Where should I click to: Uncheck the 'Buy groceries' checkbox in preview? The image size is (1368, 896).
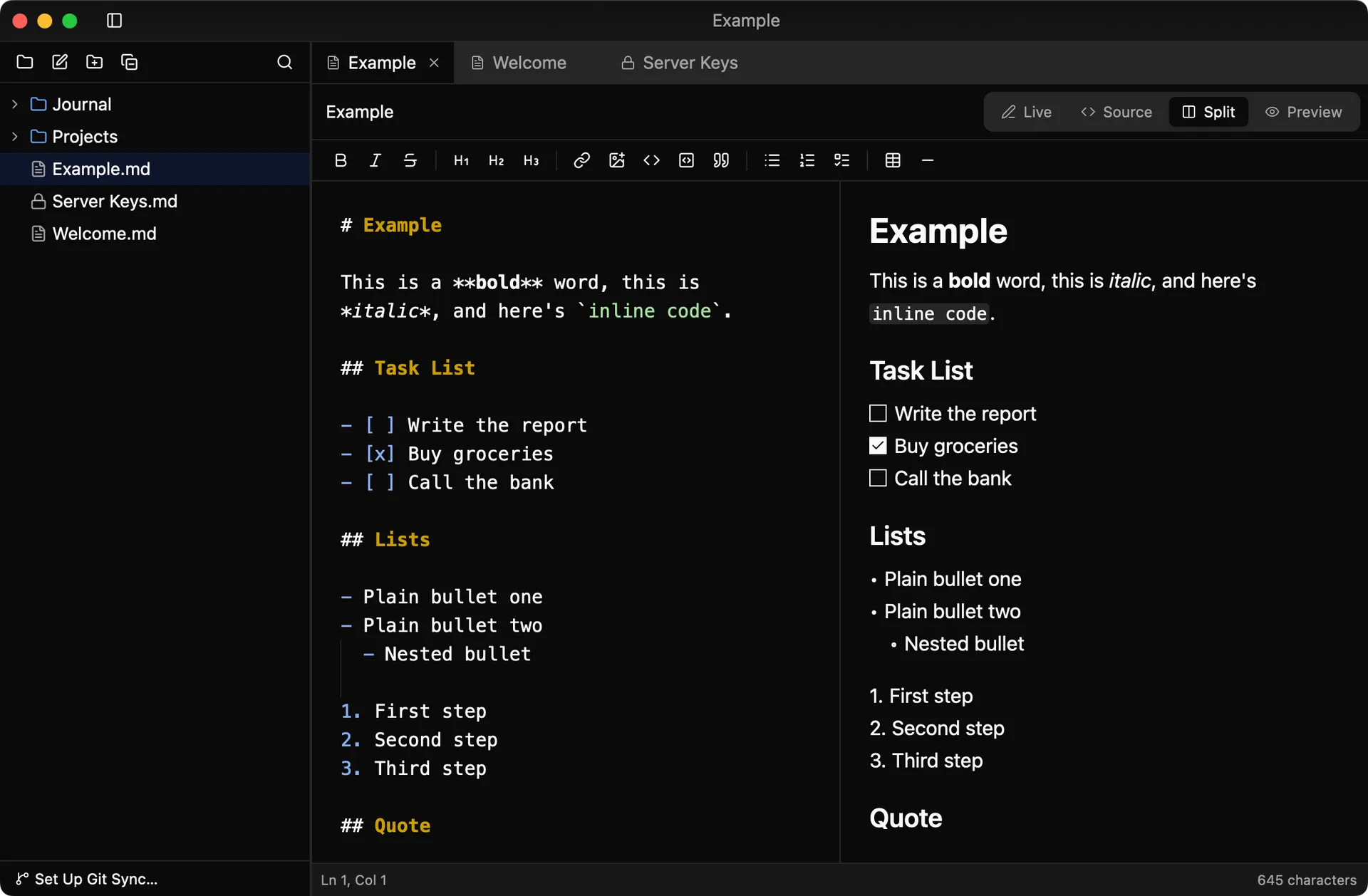pyautogui.click(x=878, y=446)
